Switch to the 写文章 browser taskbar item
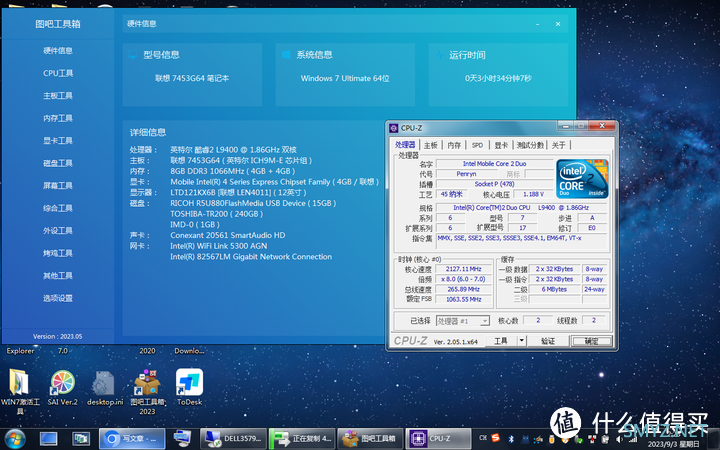The image size is (720, 450). (132, 439)
